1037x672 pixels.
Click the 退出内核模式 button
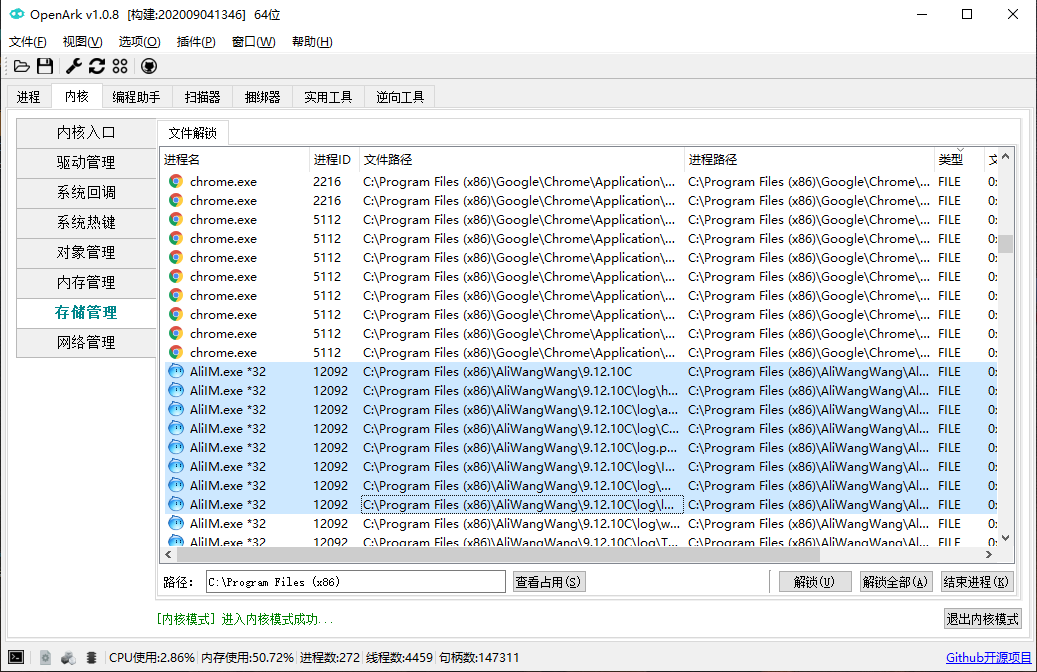click(x=982, y=619)
